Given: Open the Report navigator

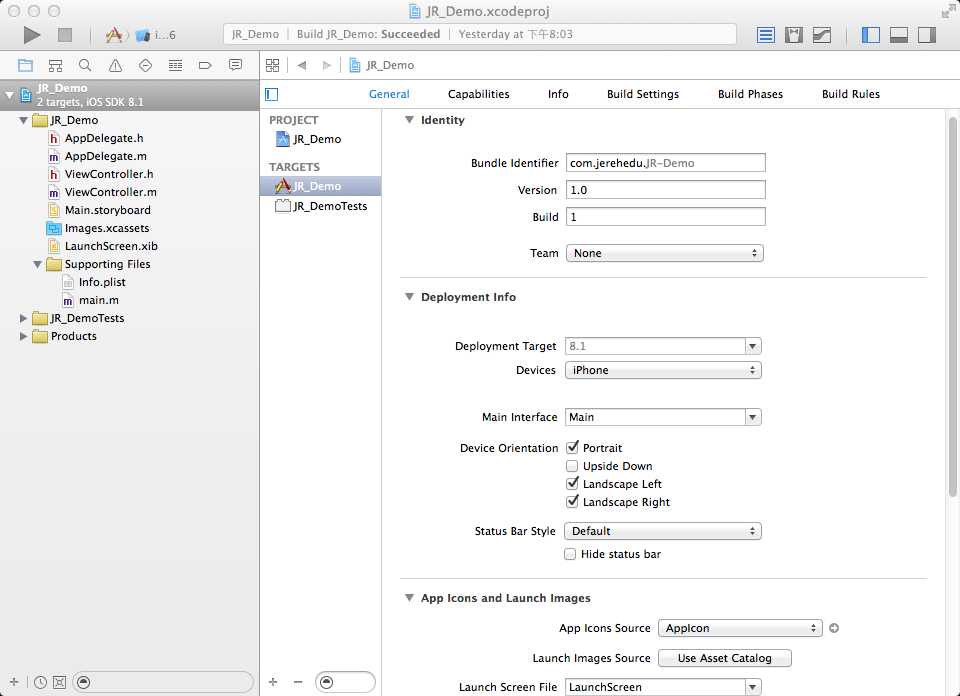Looking at the screenshot, I should tap(235, 65).
